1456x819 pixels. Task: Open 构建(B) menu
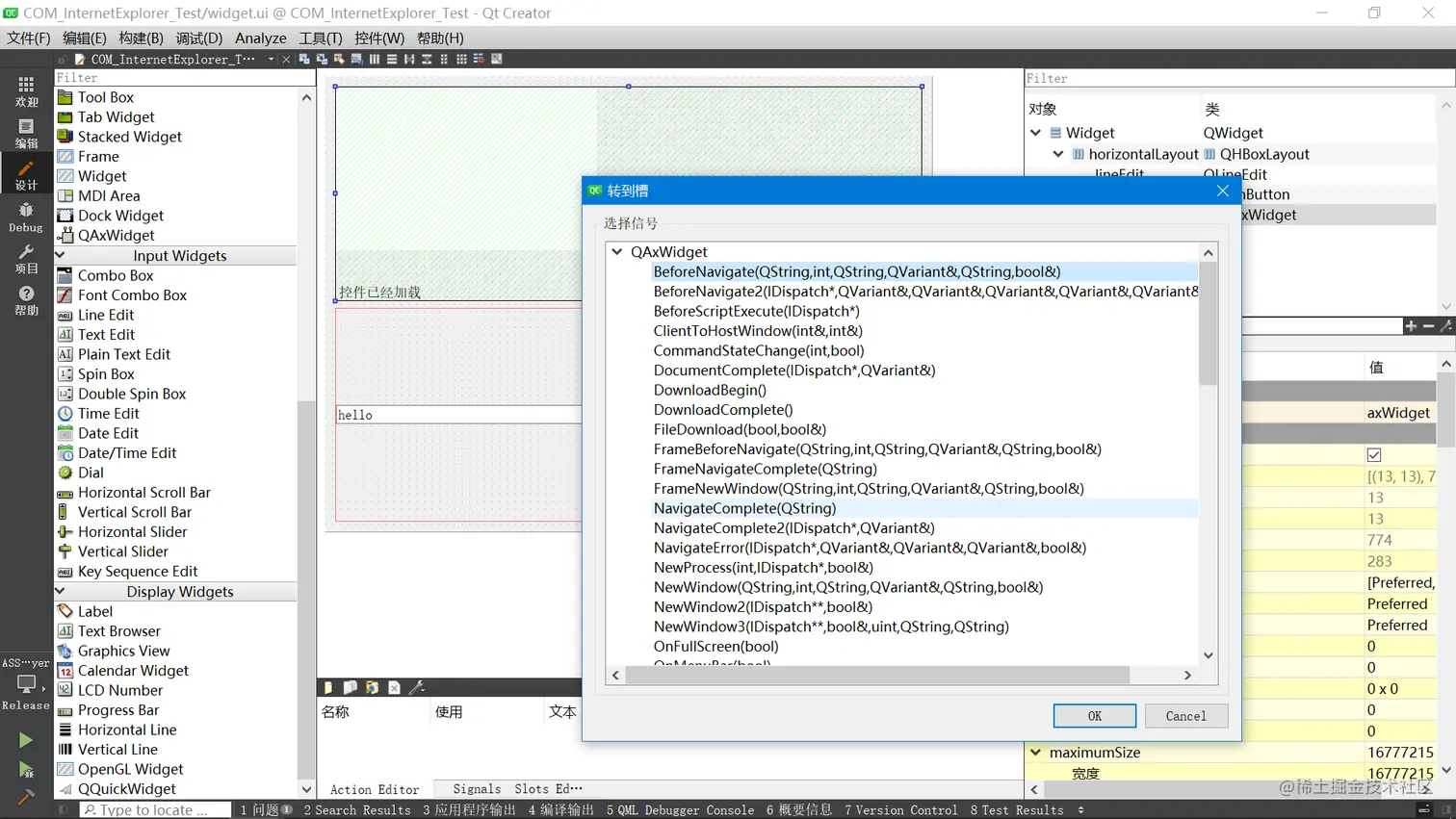(x=142, y=38)
